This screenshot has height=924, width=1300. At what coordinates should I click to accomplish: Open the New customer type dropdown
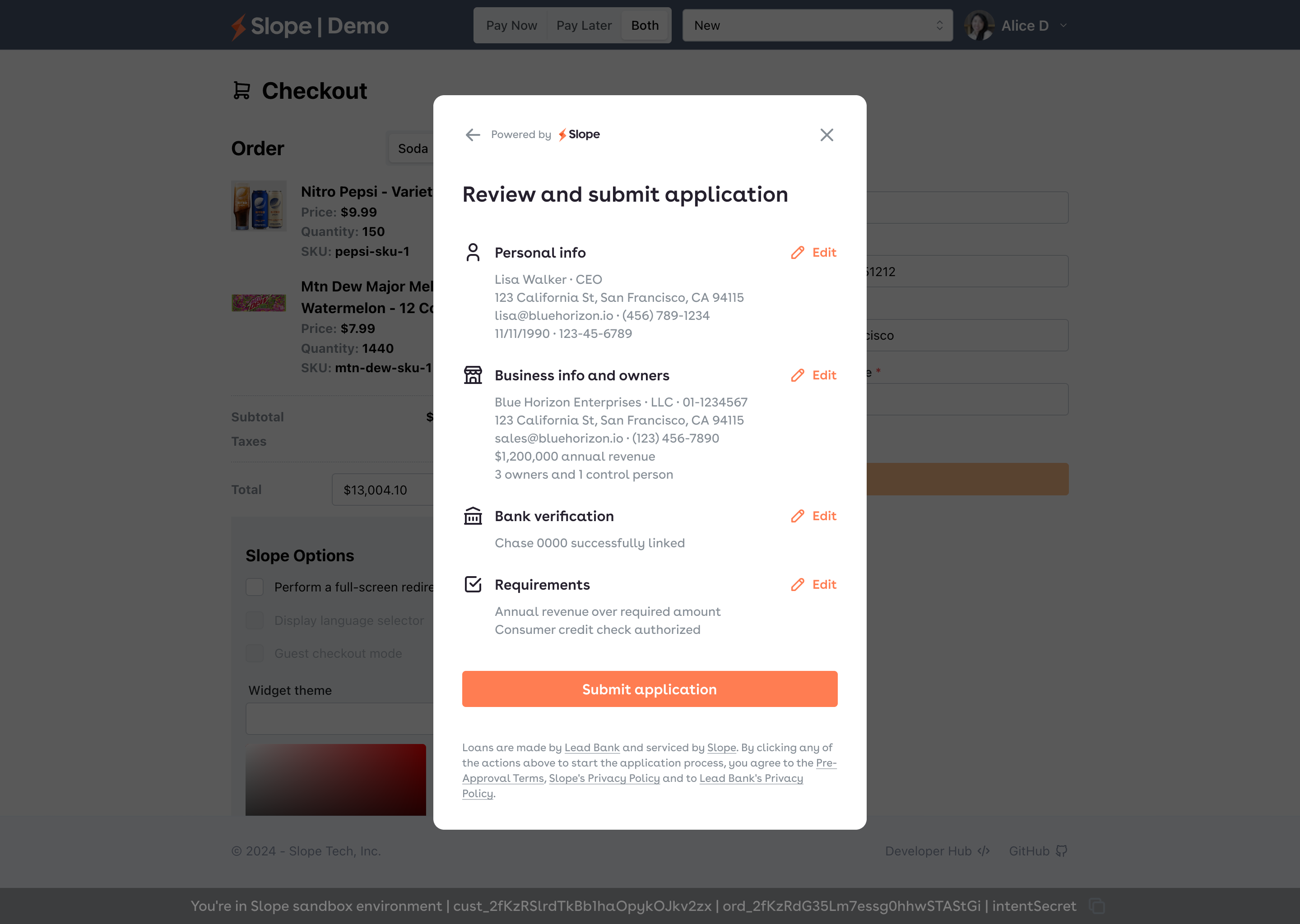817,26
